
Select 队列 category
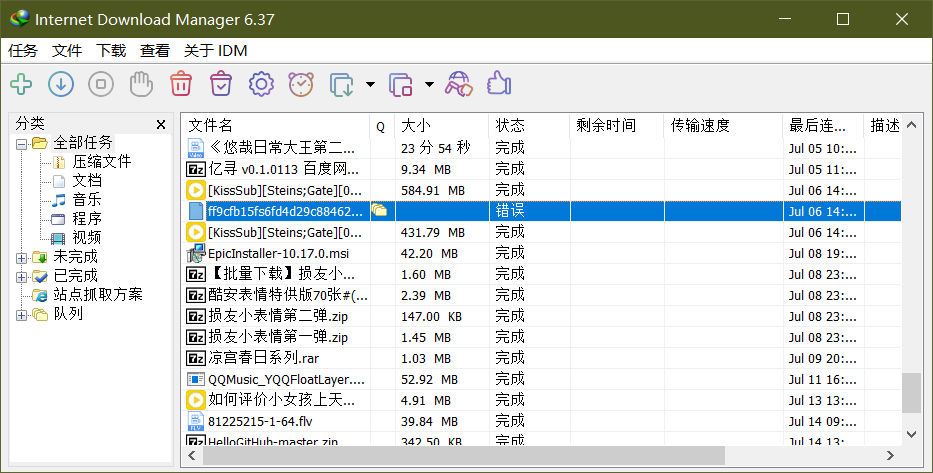[x=68, y=314]
